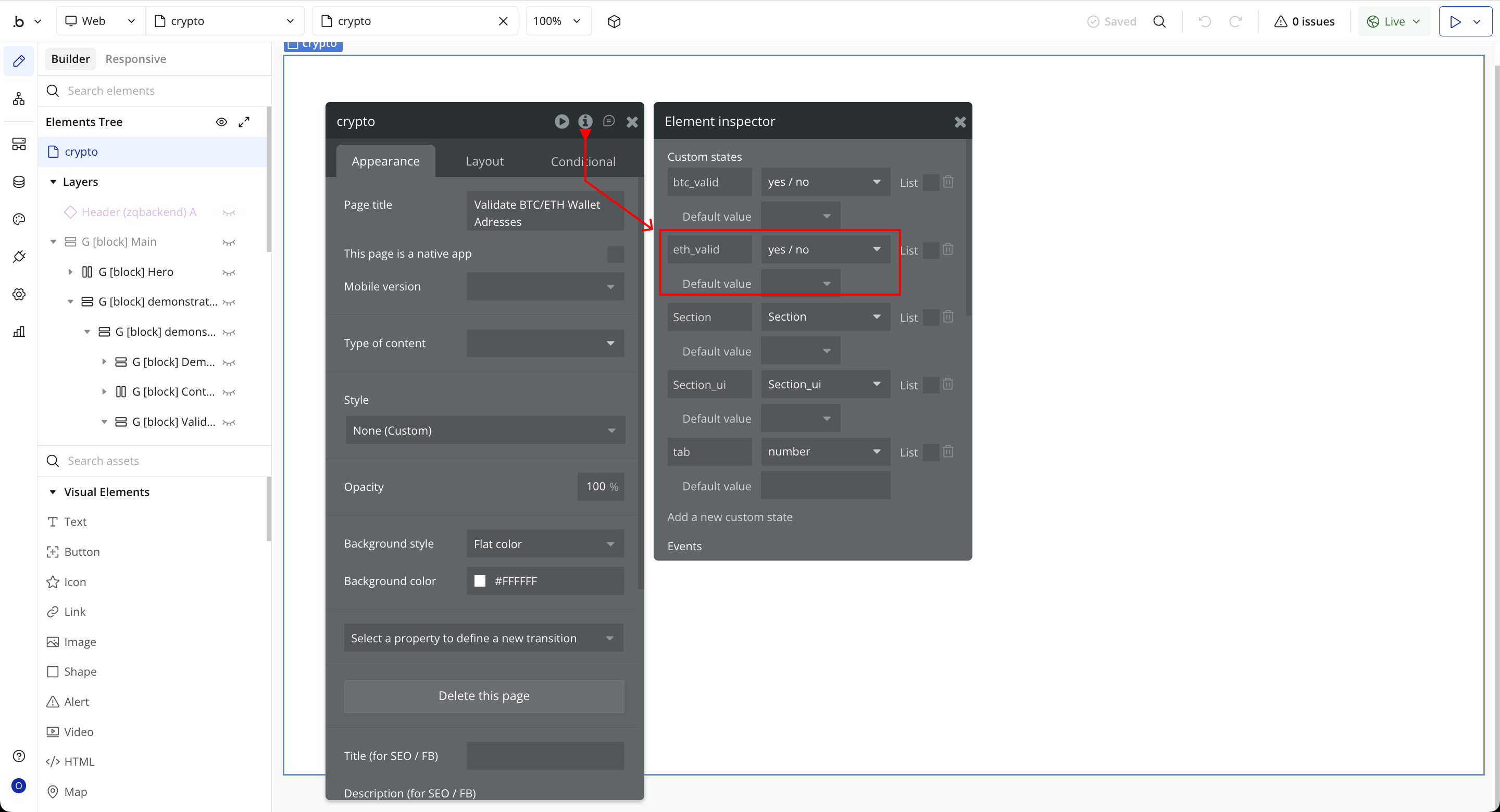The image size is (1500, 812).
Task: Open the Workflow tab icon in sidebar
Action: [x=19, y=99]
